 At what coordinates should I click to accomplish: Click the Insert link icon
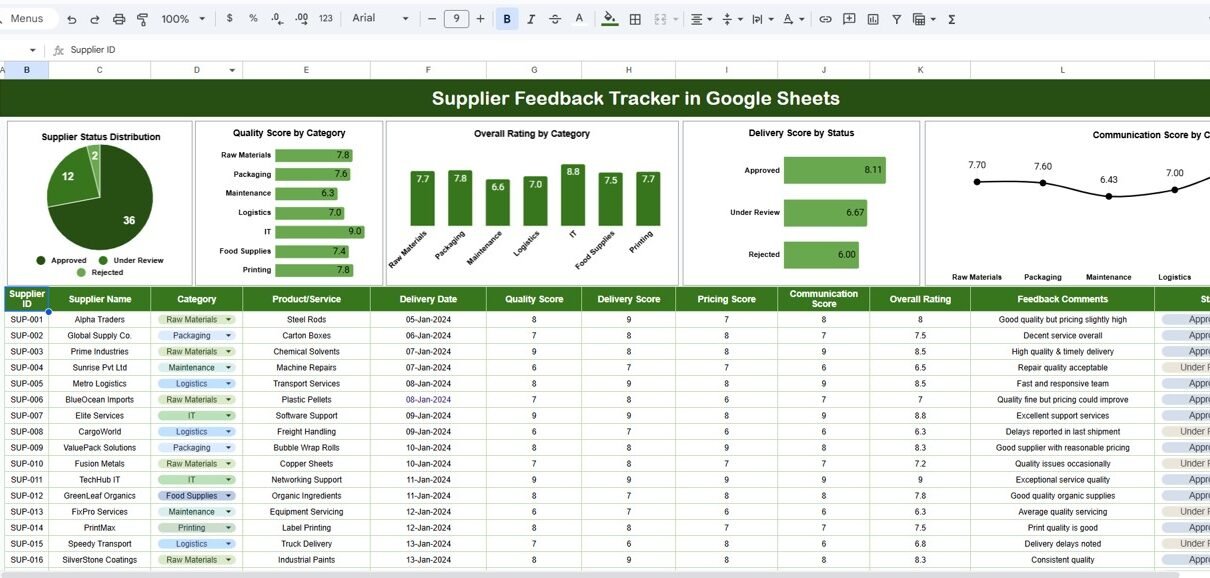click(x=825, y=19)
